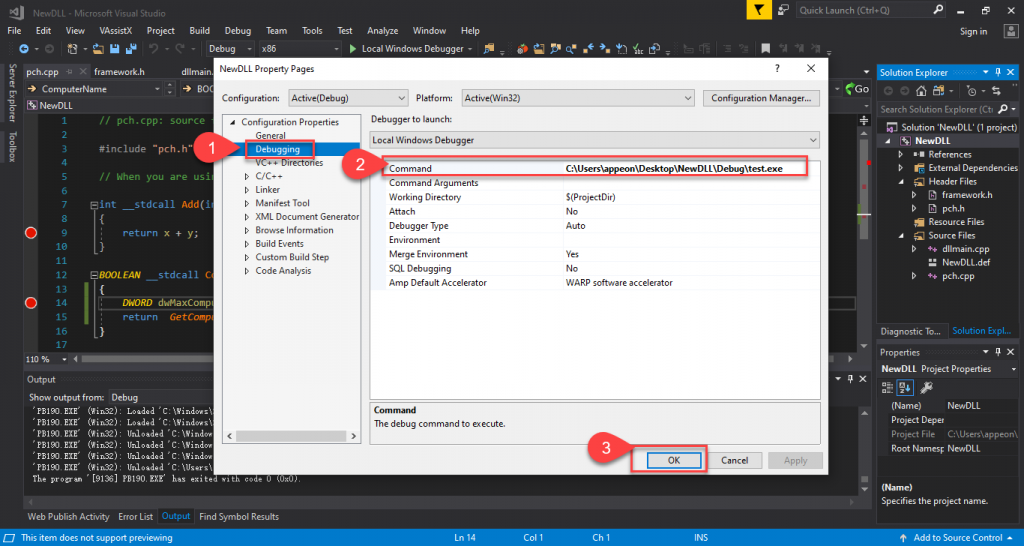
Task: Open the Debugger to launch dropdown
Action: tap(594, 140)
